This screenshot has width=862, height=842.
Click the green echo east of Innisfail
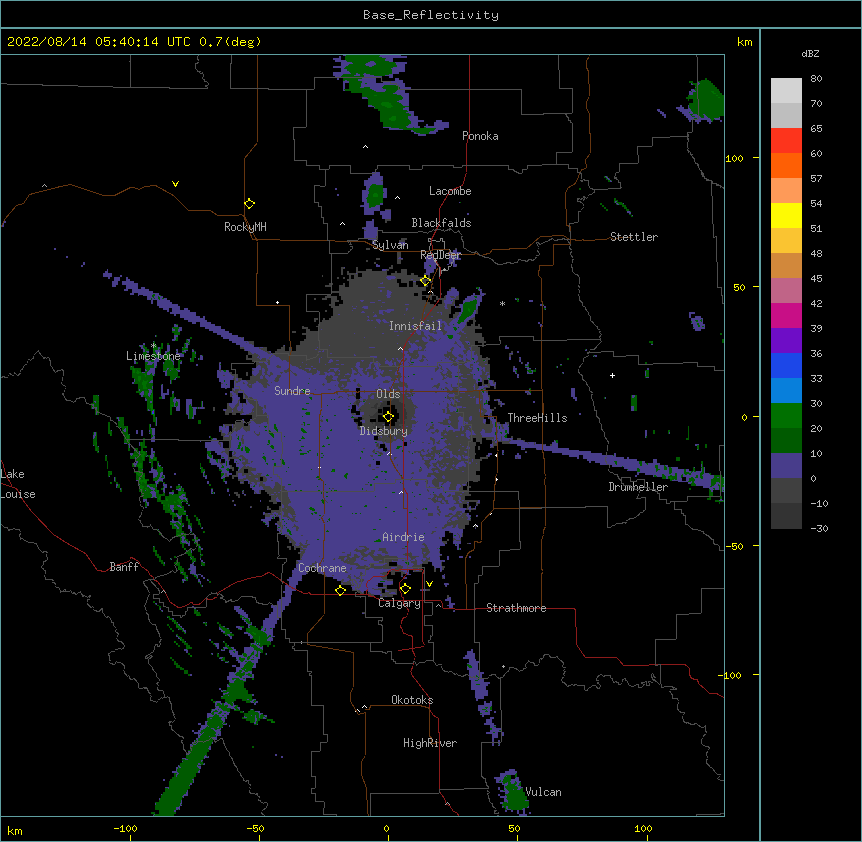[x=467, y=310]
